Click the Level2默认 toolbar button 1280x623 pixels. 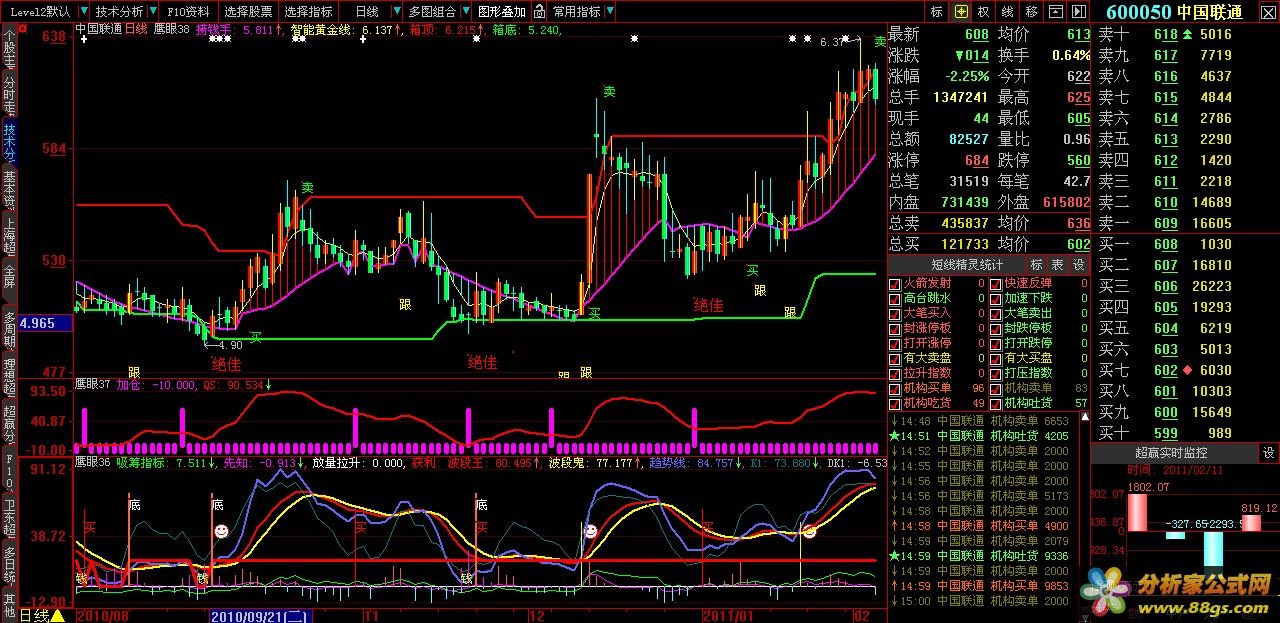tap(40, 12)
